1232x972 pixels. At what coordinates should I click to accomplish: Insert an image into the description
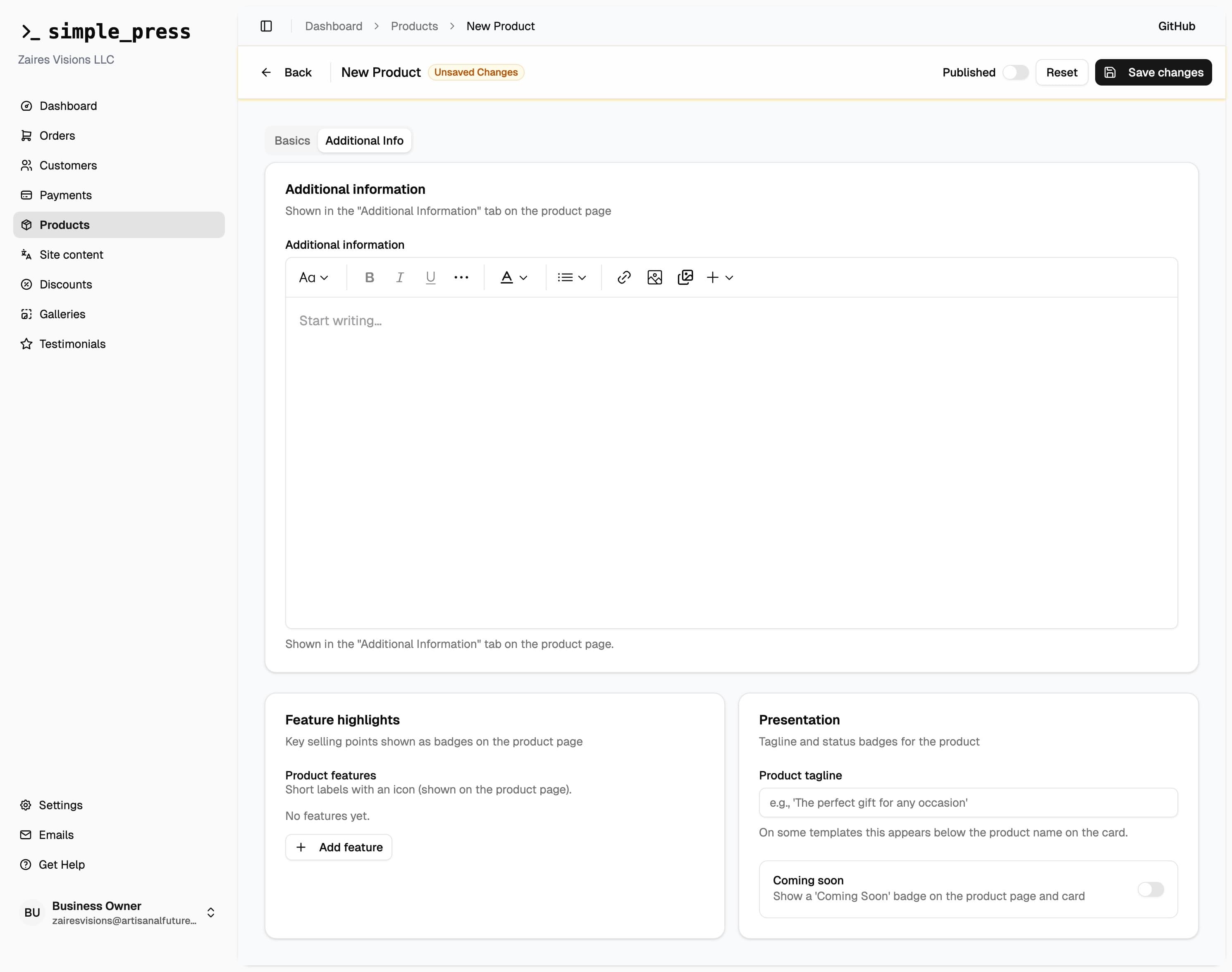(x=655, y=277)
